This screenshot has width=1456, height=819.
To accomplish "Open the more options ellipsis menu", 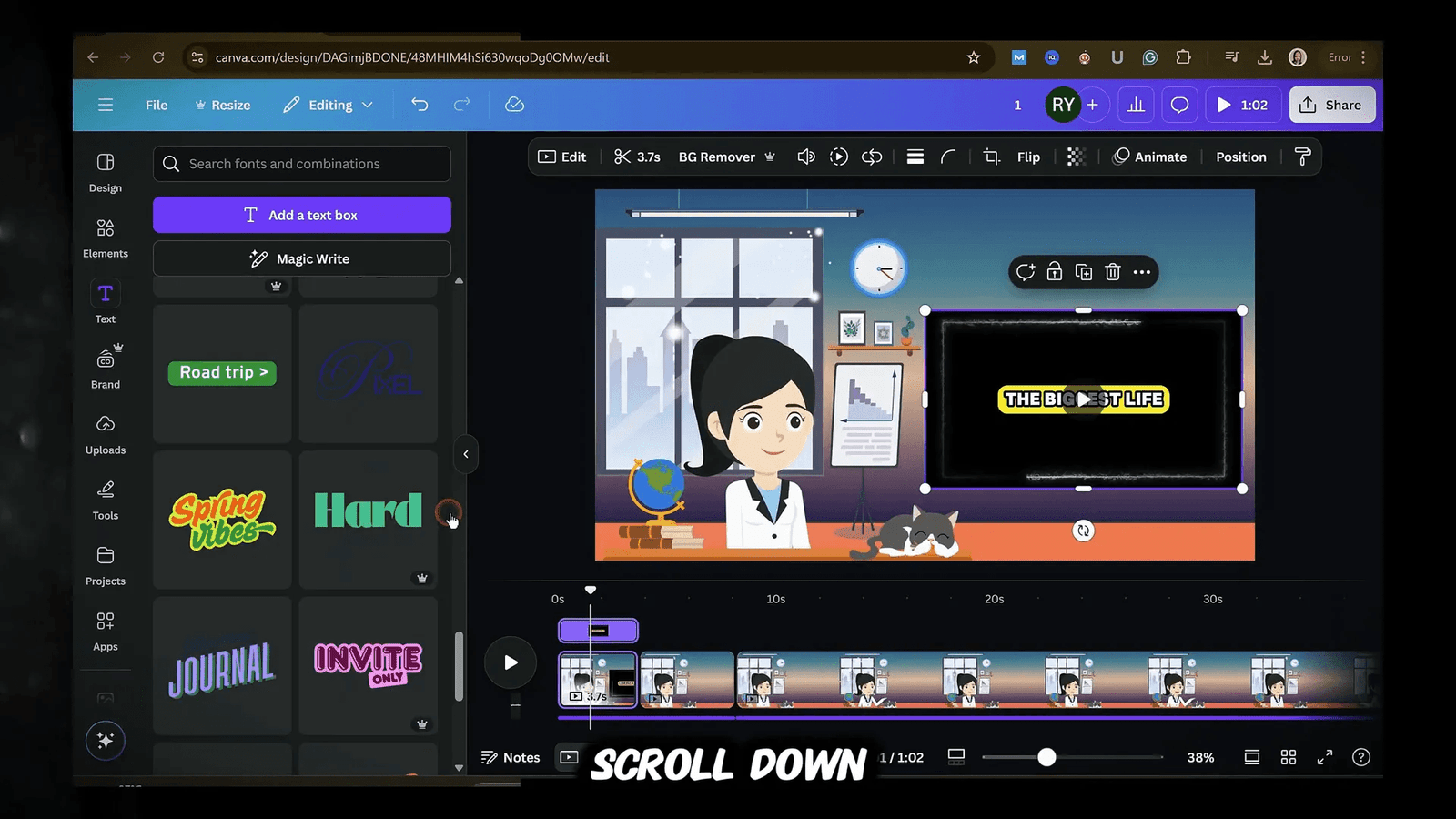I will pyautogui.click(x=1142, y=272).
